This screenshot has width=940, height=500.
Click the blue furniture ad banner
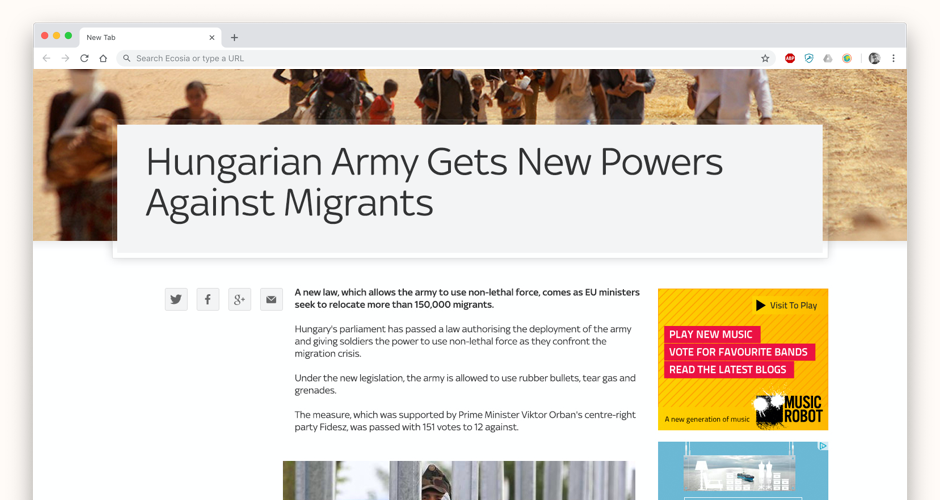743,471
